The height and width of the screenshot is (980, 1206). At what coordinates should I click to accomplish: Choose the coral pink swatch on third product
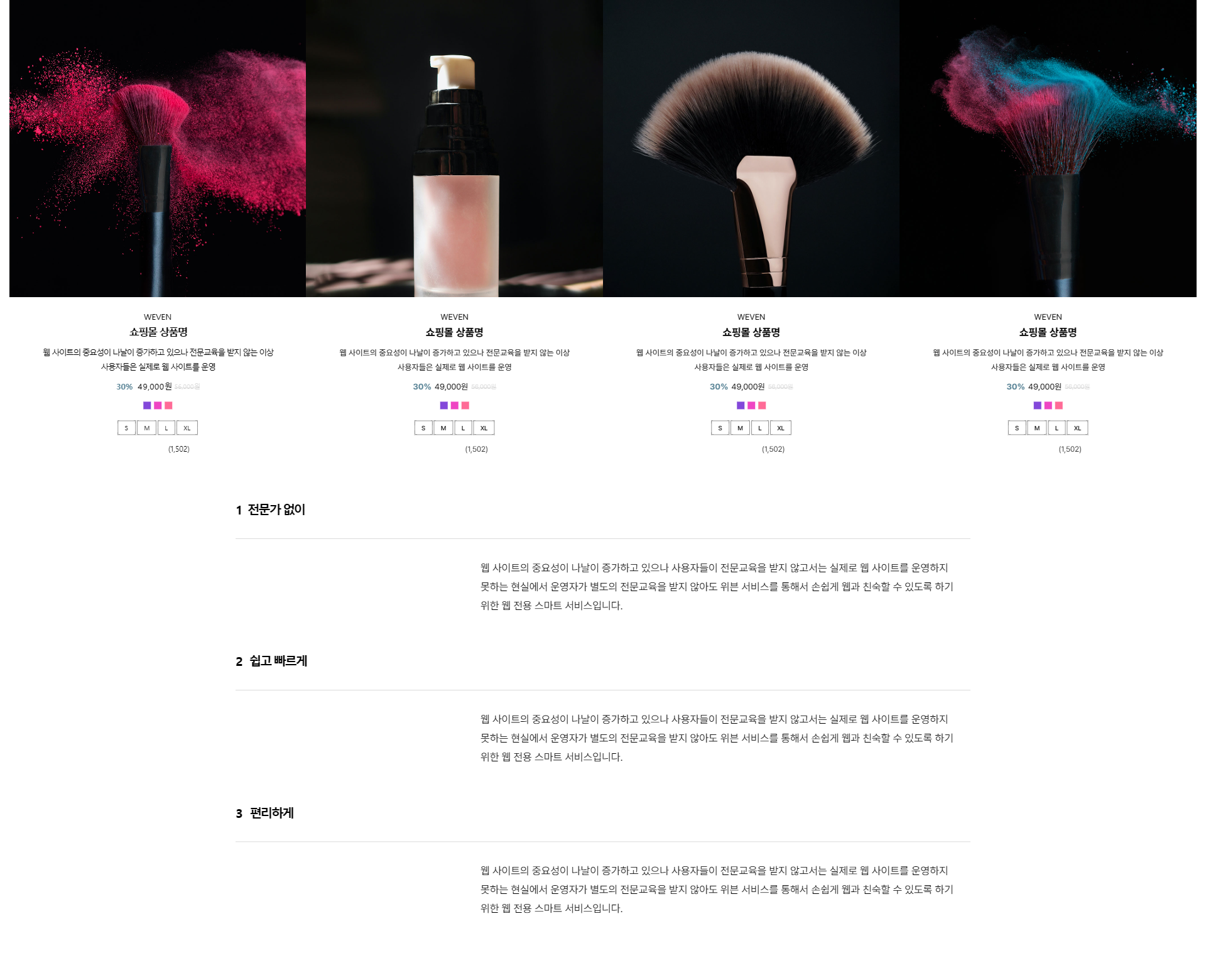click(x=762, y=406)
